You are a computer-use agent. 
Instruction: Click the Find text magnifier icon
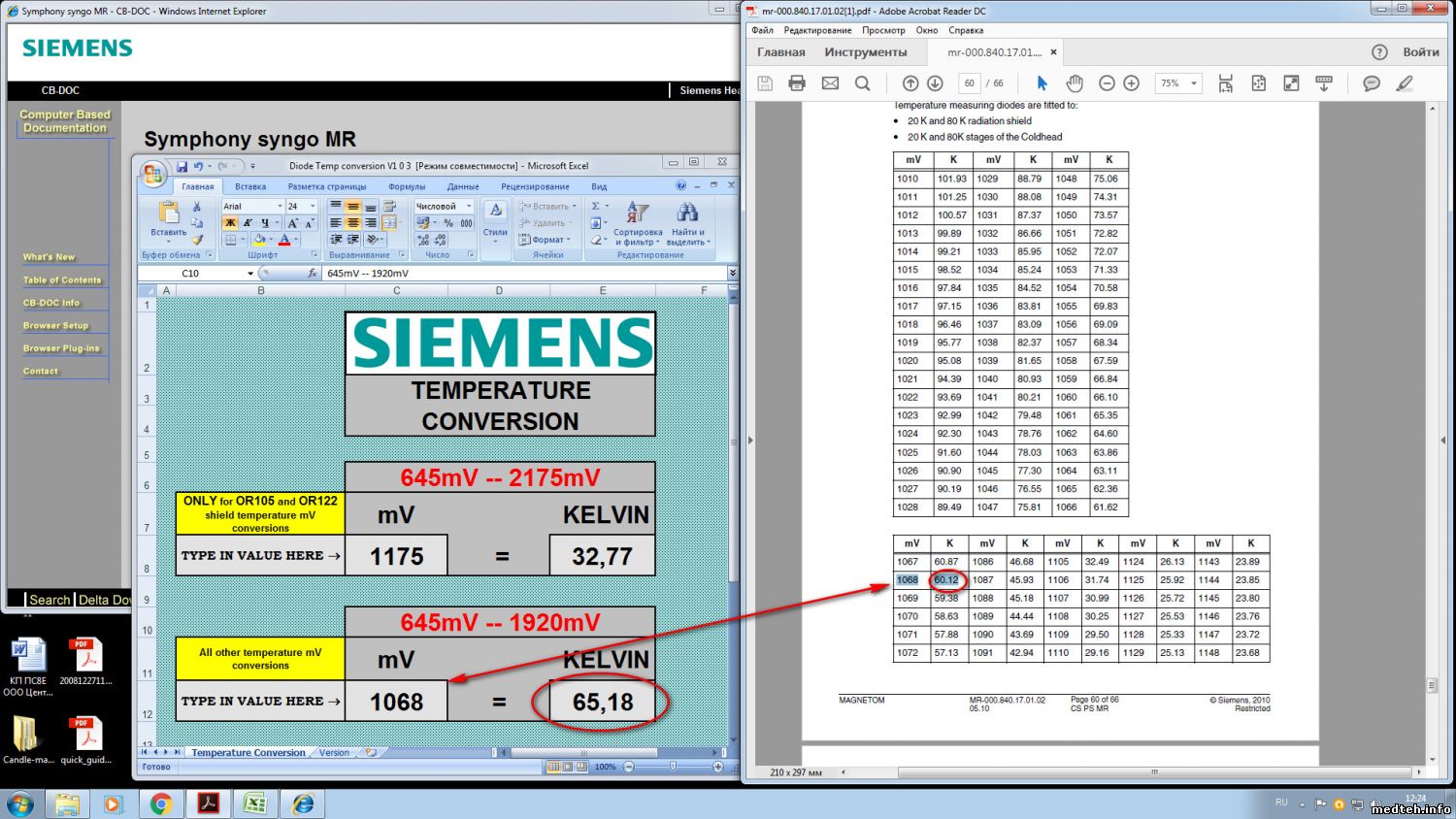pos(862,83)
